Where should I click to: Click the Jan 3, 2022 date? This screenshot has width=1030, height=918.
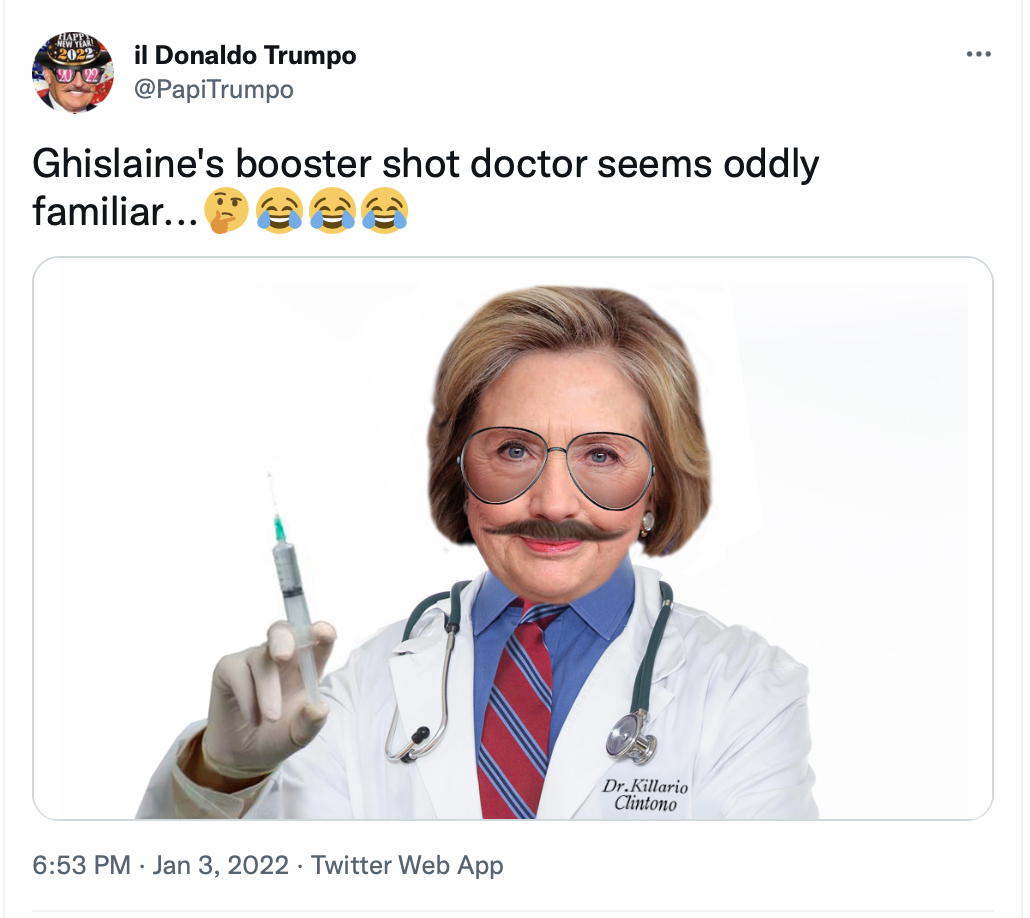221,865
